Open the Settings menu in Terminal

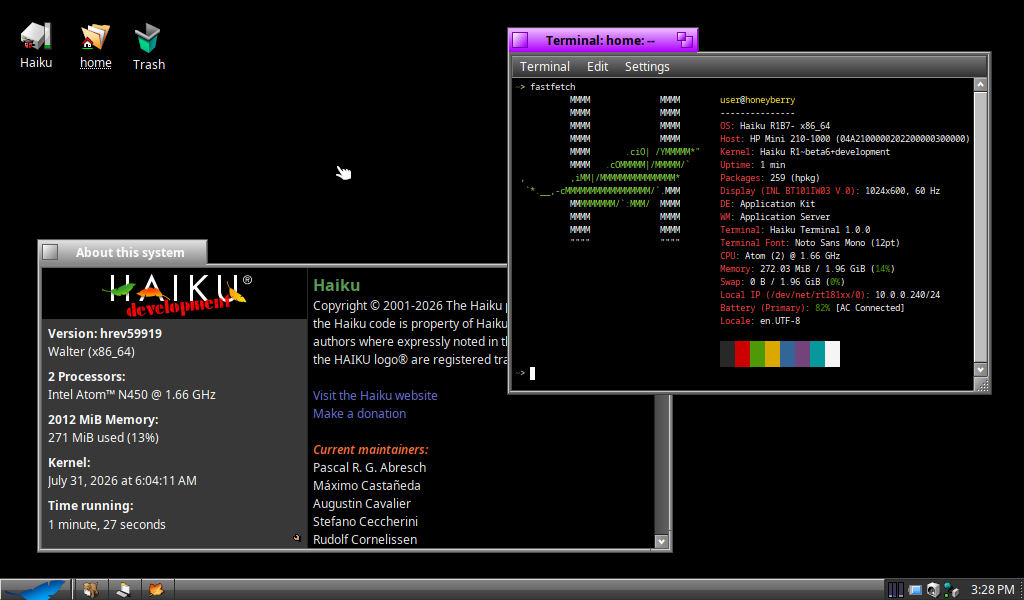coord(647,67)
